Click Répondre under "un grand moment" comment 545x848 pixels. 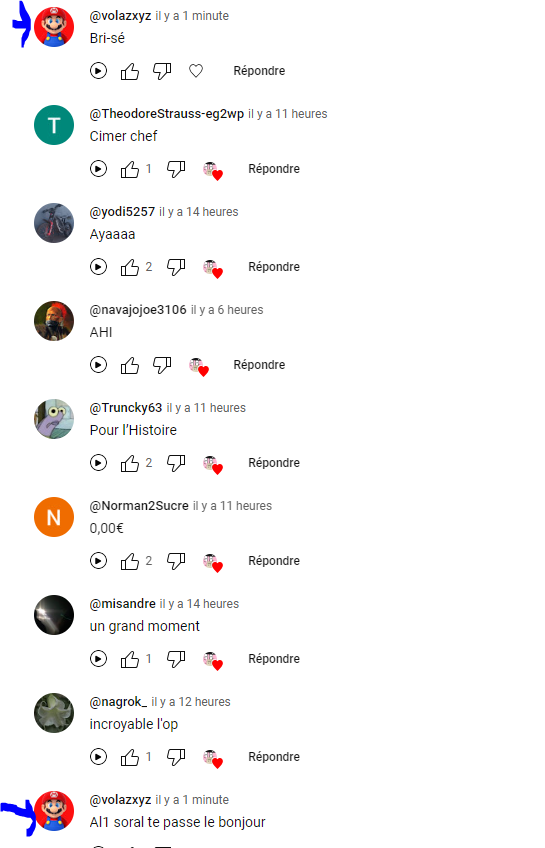274,659
